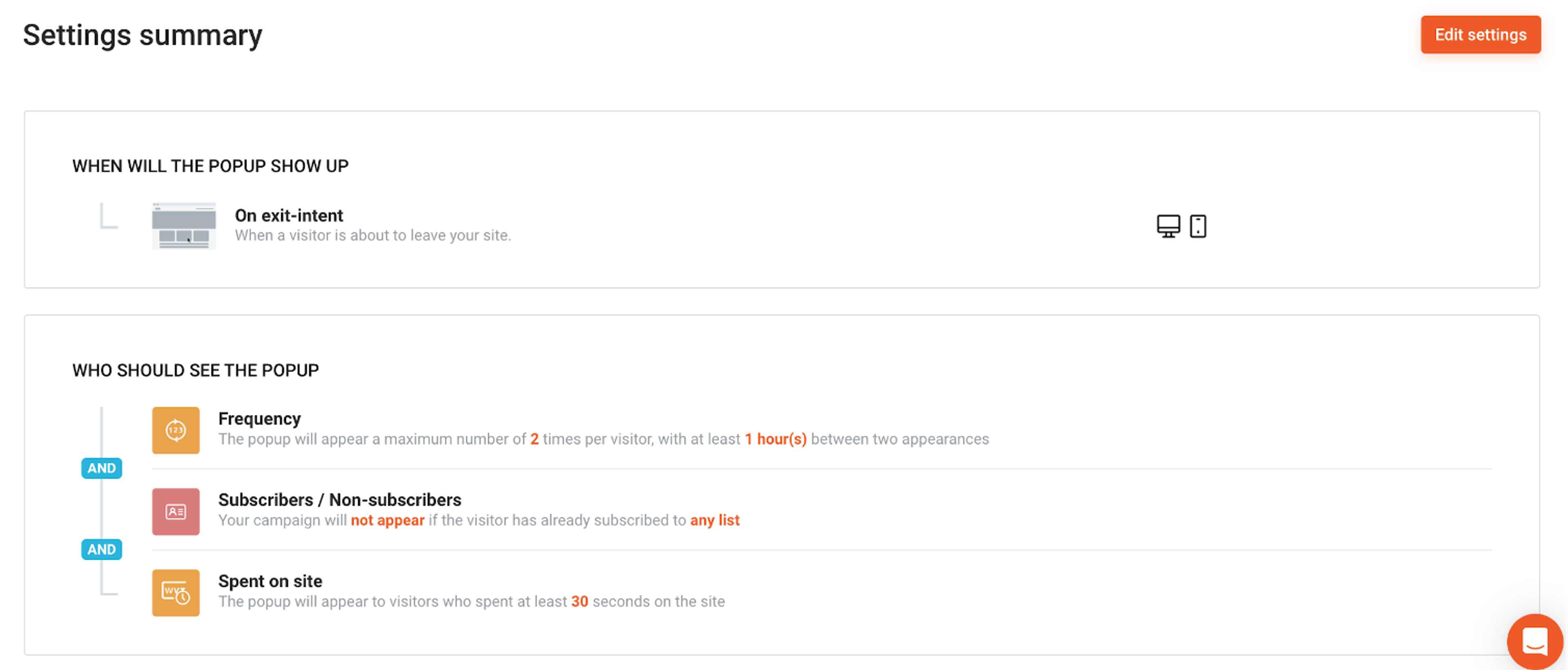Click the Settings summary page title
The width and height of the screenshot is (1568, 670).
143,35
